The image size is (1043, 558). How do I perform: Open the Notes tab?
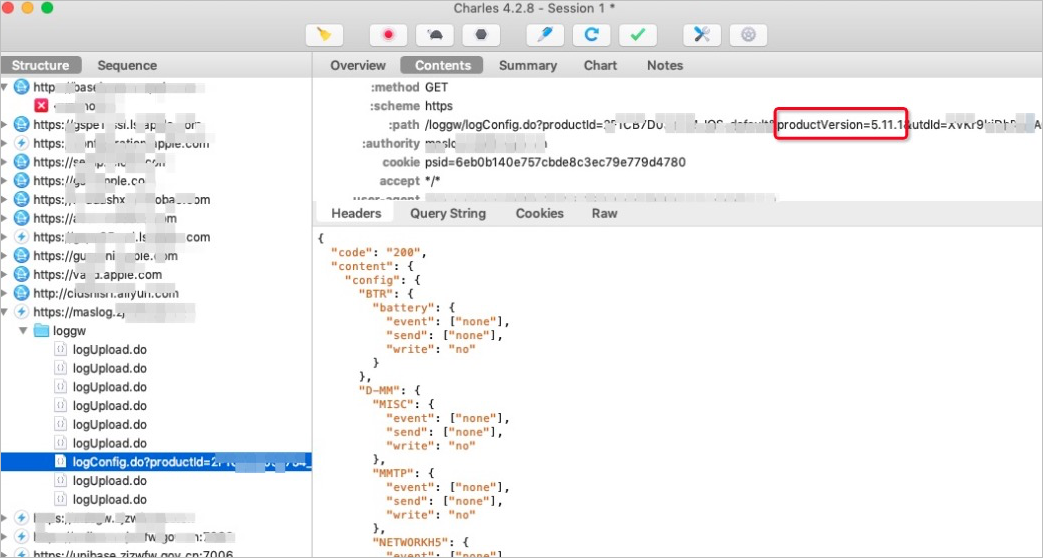[x=665, y=65]
